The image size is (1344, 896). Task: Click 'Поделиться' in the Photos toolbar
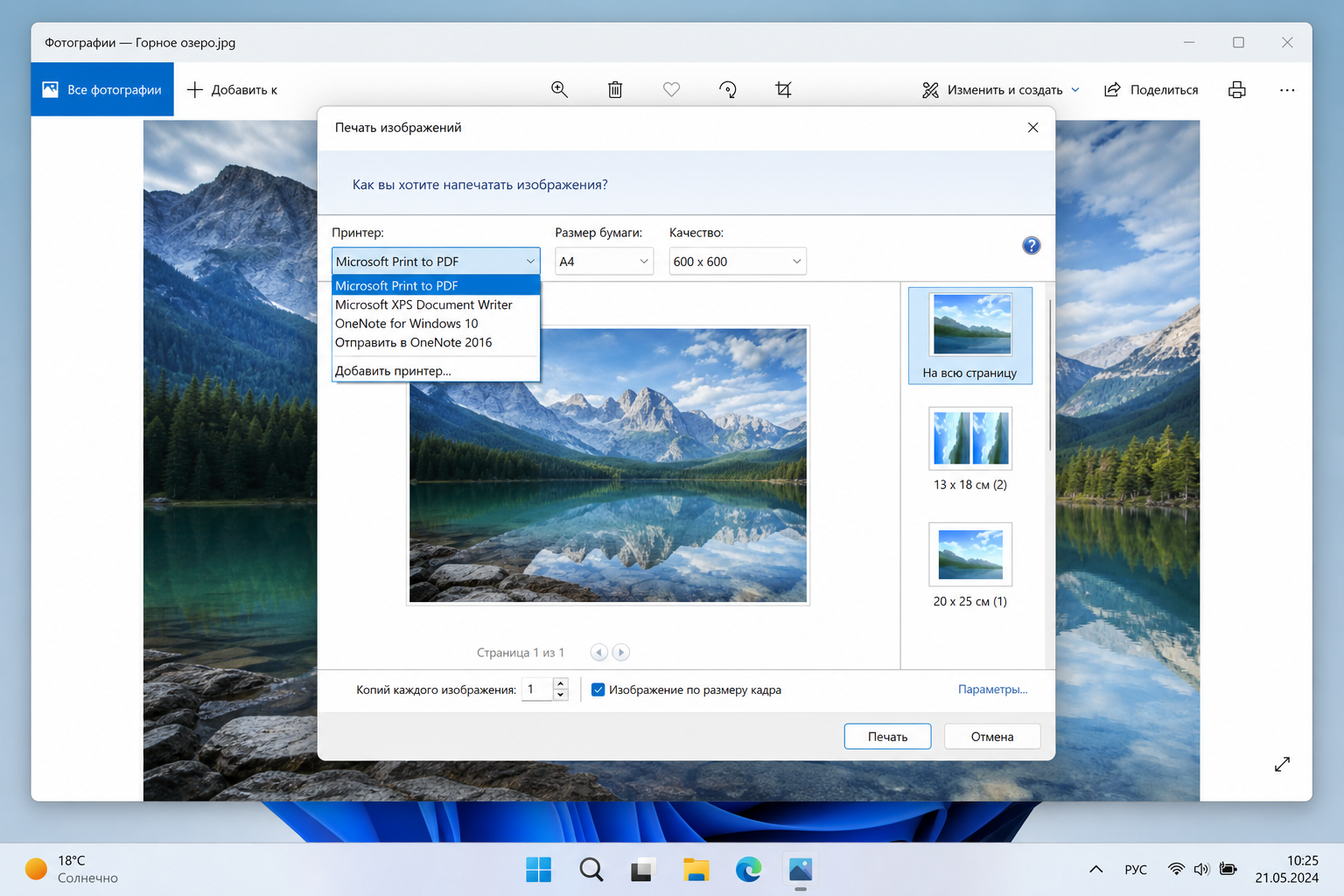[x=1151, y=89]
